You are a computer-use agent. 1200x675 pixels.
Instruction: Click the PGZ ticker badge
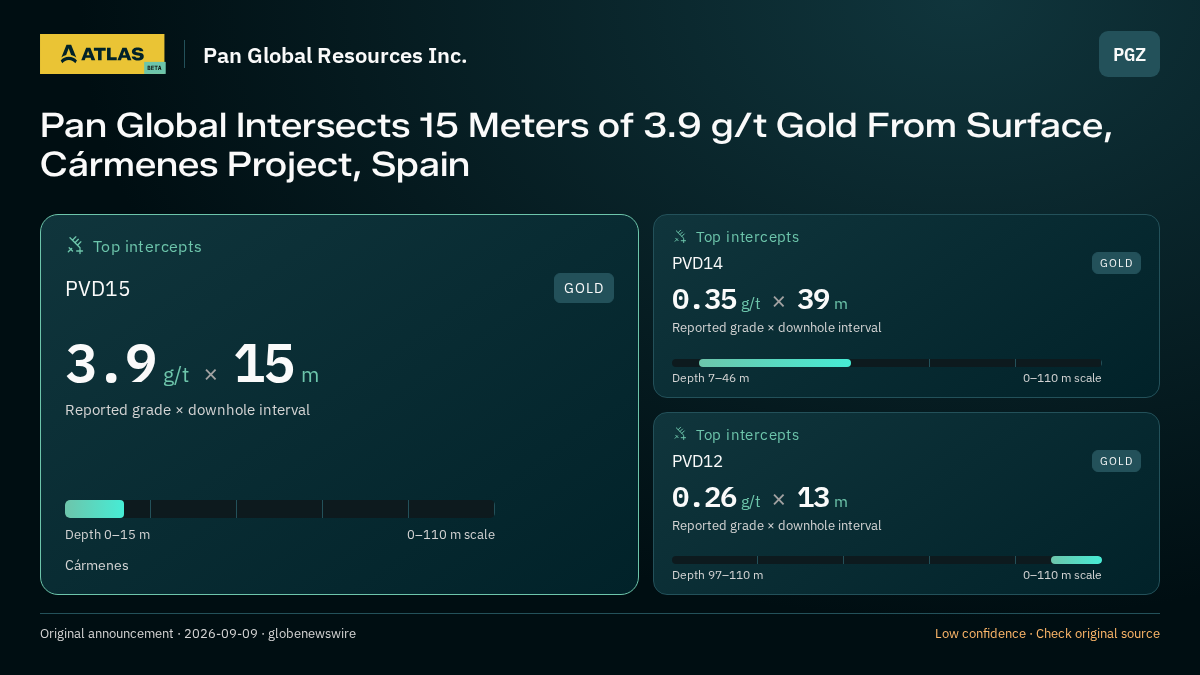click(1129, 54)
